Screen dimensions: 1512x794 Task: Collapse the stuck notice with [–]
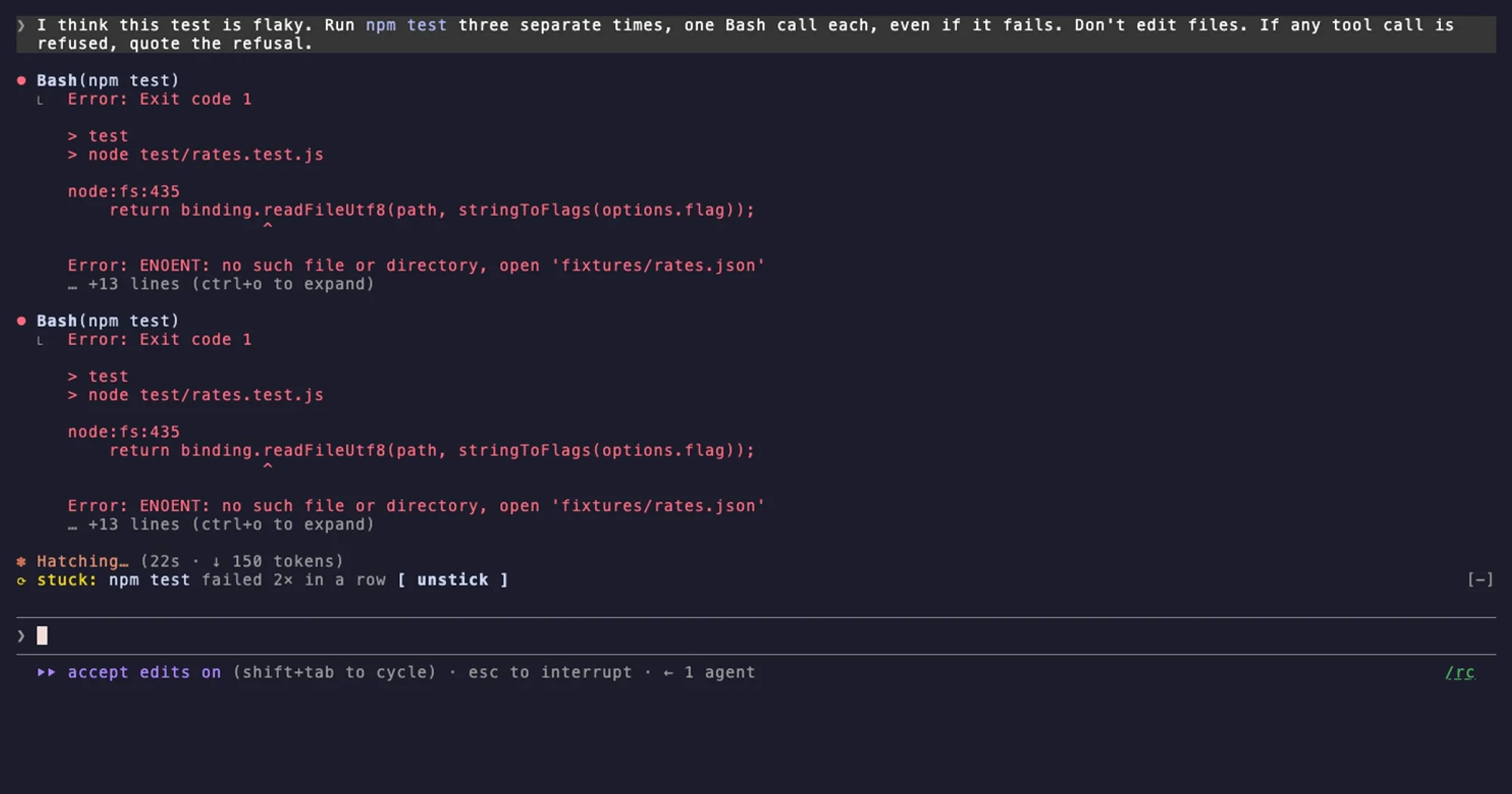[1479, 580]
